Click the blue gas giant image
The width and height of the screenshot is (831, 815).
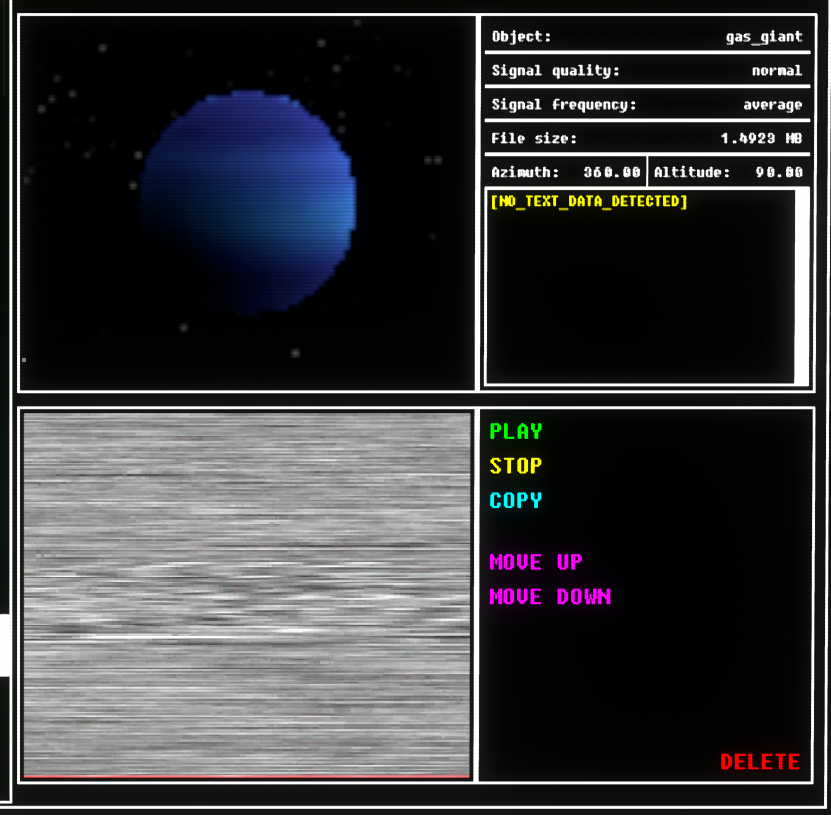click(x=248, y=202)
